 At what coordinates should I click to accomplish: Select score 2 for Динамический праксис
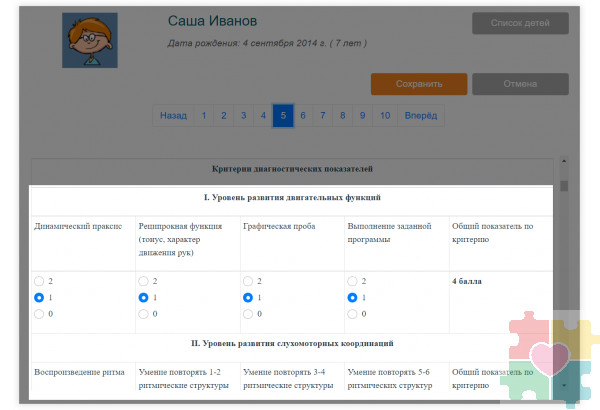point(39,282)
